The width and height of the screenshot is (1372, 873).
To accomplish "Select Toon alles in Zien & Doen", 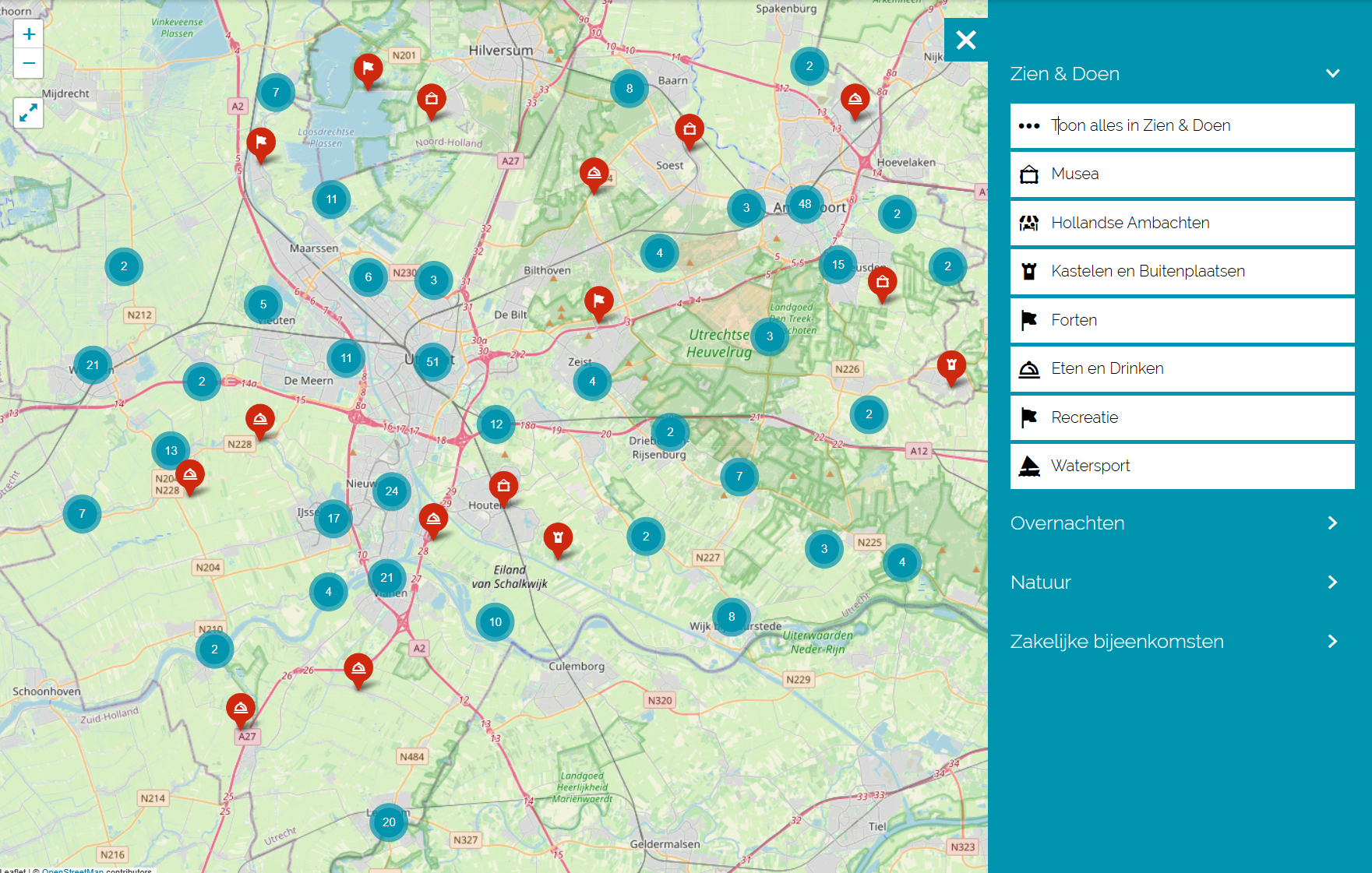I will coord(1182,125).
